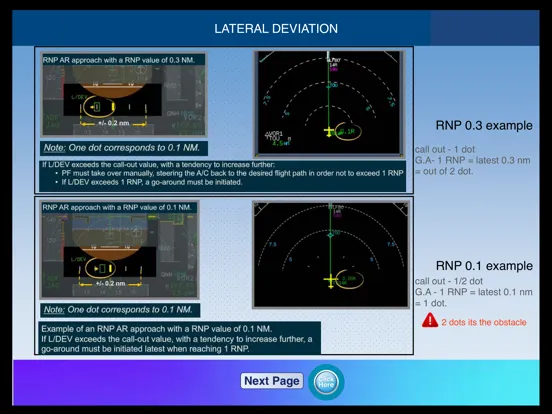The image size is (552, 414).
Task: Click 'If L/DEV exceeds the call-out value' upper sentence
Action: (158, 165)
